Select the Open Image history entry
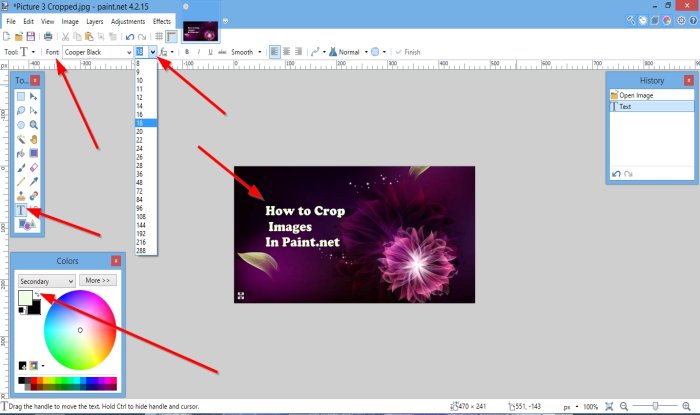 652,95
